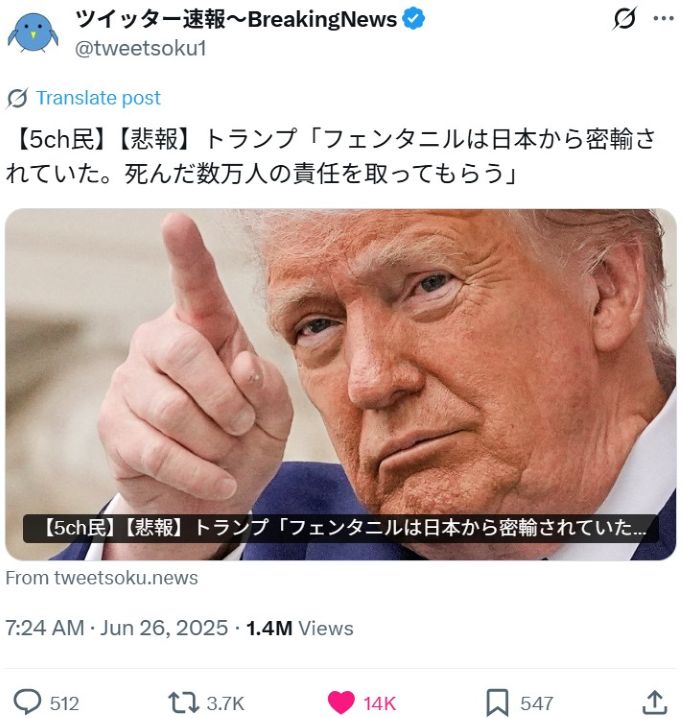Viewport: 684px width, 718px height.
Task: Click the 512 replies count
Action: [x=65, y=703]
